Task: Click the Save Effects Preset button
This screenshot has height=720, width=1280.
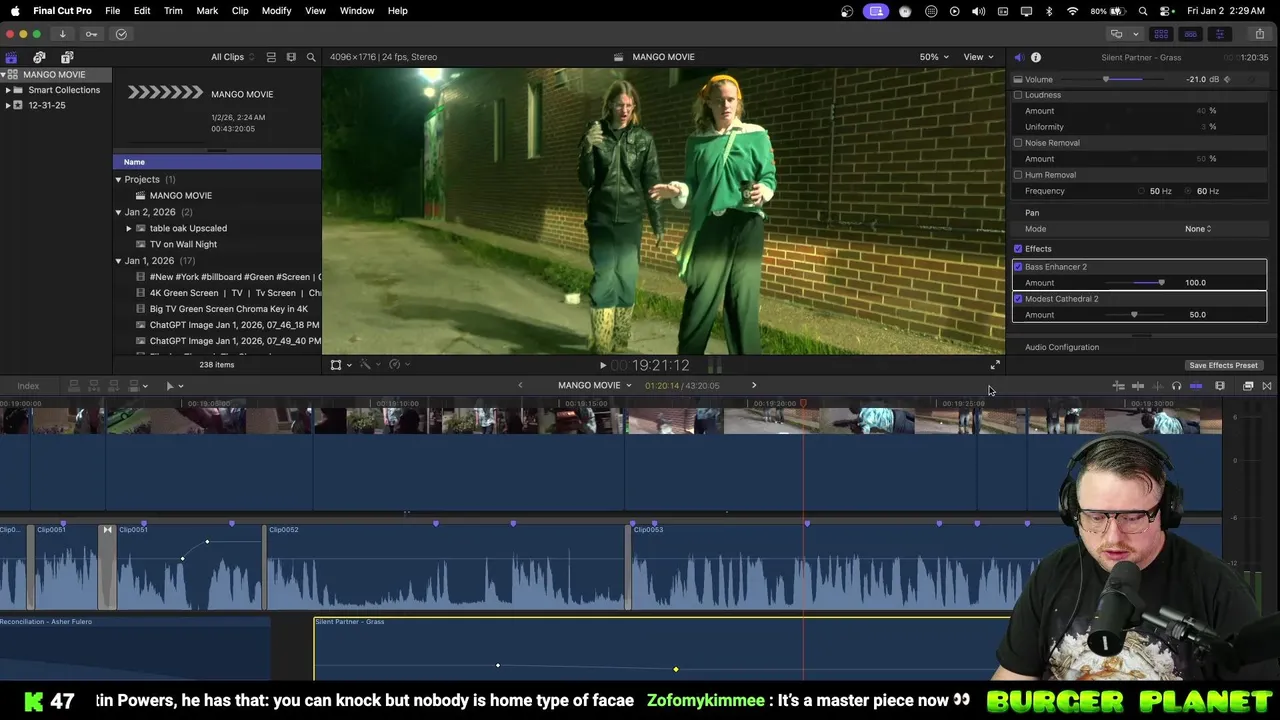Action: (x=1223, y=366)
